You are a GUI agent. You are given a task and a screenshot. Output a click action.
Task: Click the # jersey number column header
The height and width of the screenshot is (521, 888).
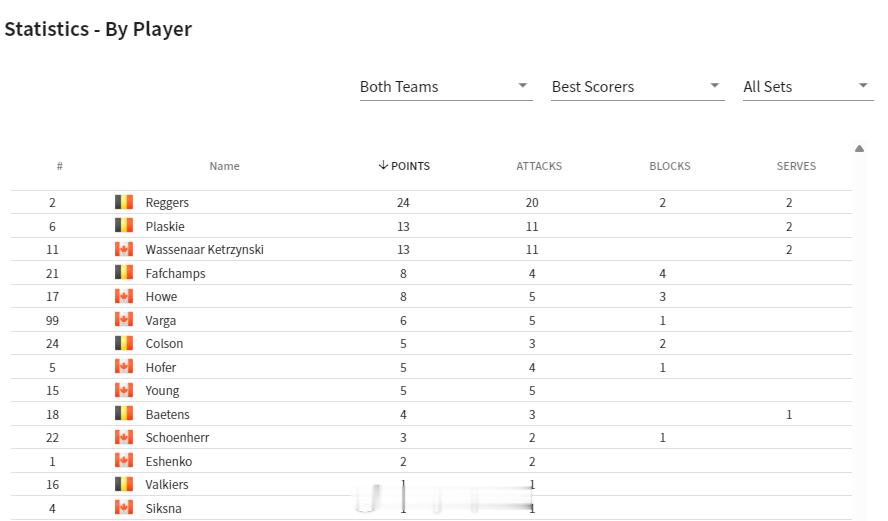(59, 166)
